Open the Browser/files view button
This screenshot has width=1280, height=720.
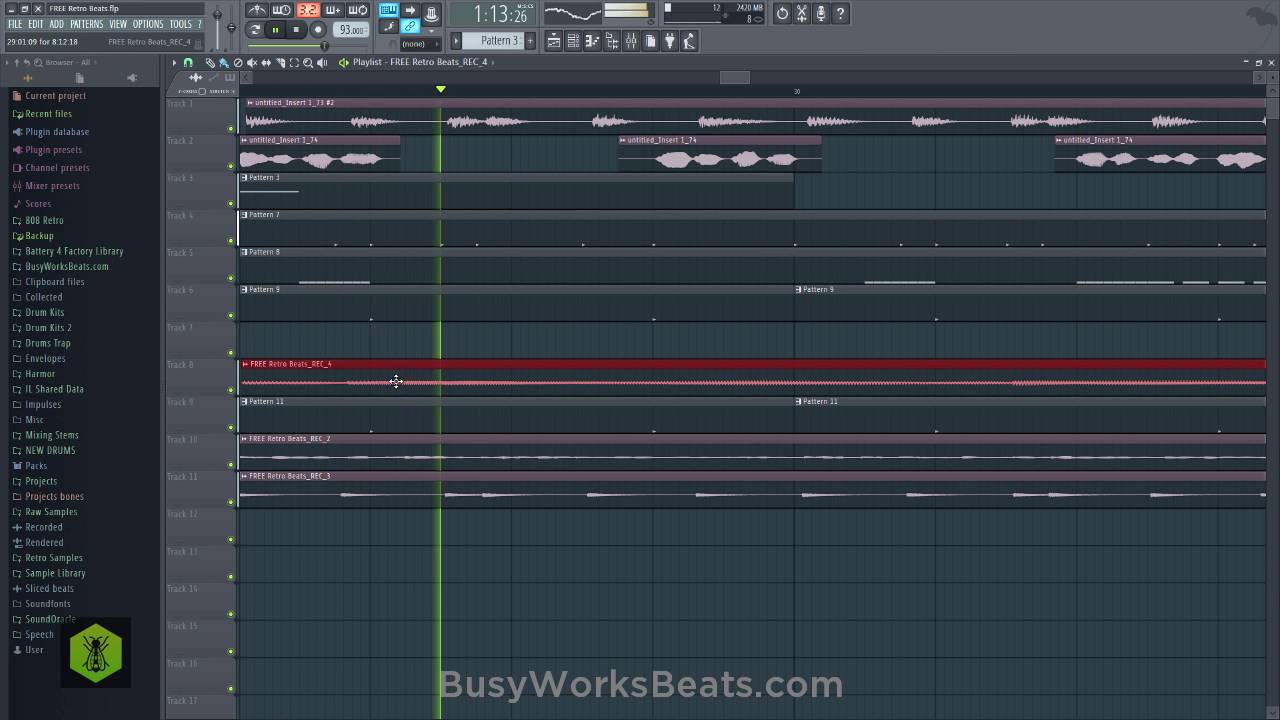coord(611,41)
